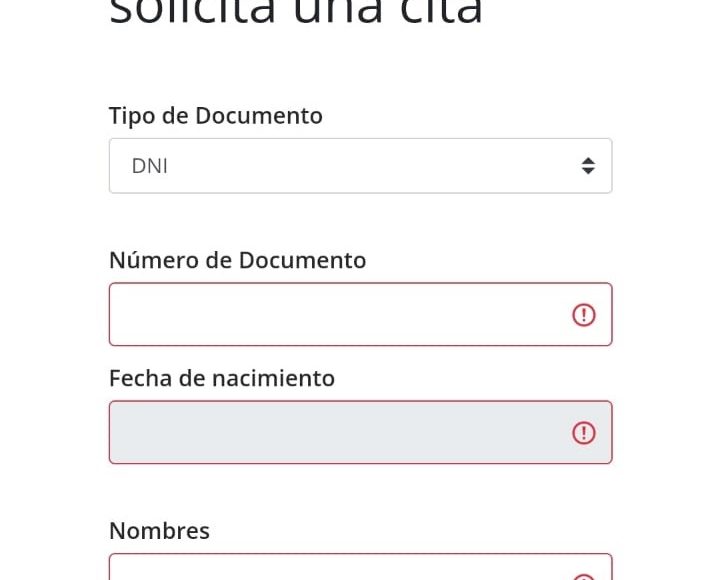
Task: Click the Fecha de nacimiento label
Action: click(222, 378)
